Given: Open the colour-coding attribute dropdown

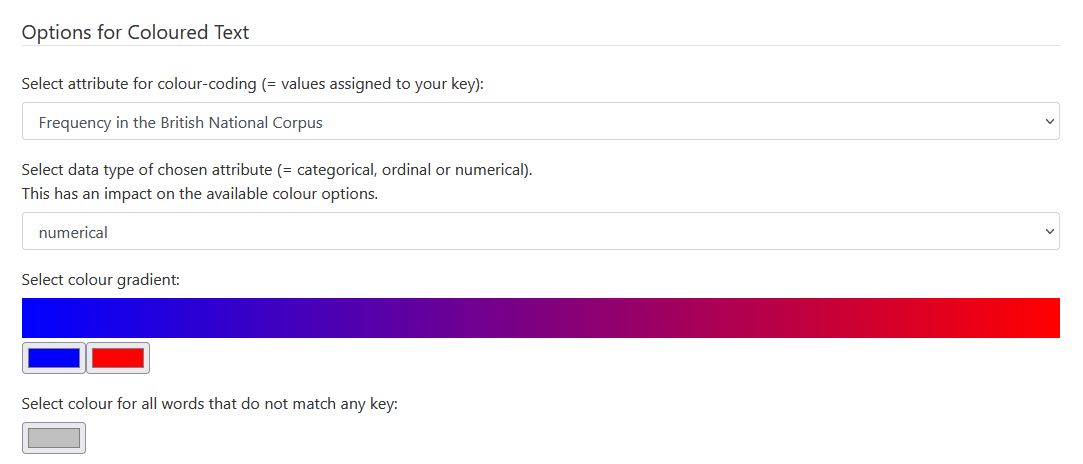Looking at the screenshot, I should pyautogui.click(x=540, y=122).
